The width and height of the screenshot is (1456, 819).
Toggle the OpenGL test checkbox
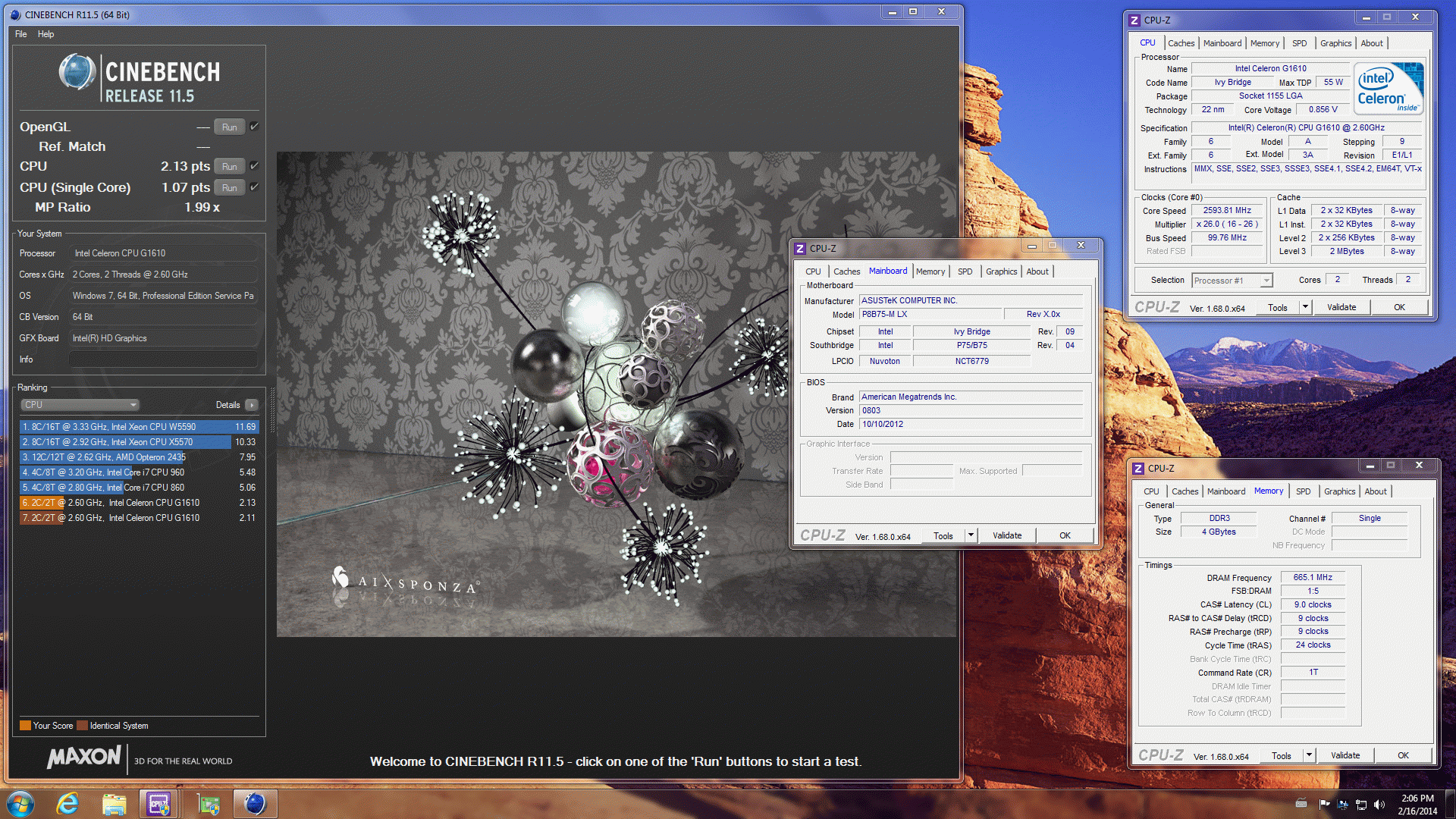255,127
